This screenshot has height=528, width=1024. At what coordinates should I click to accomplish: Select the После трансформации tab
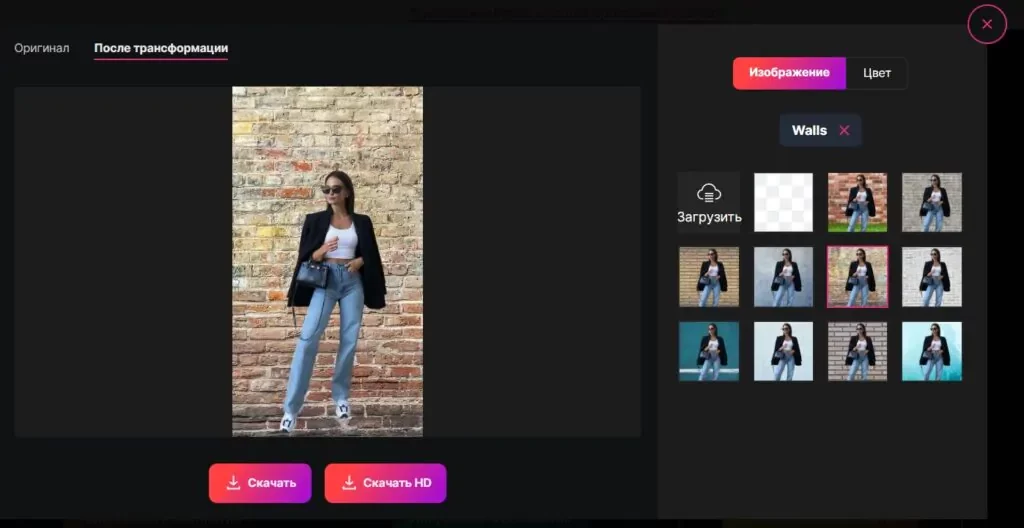[x=161, y=48]
